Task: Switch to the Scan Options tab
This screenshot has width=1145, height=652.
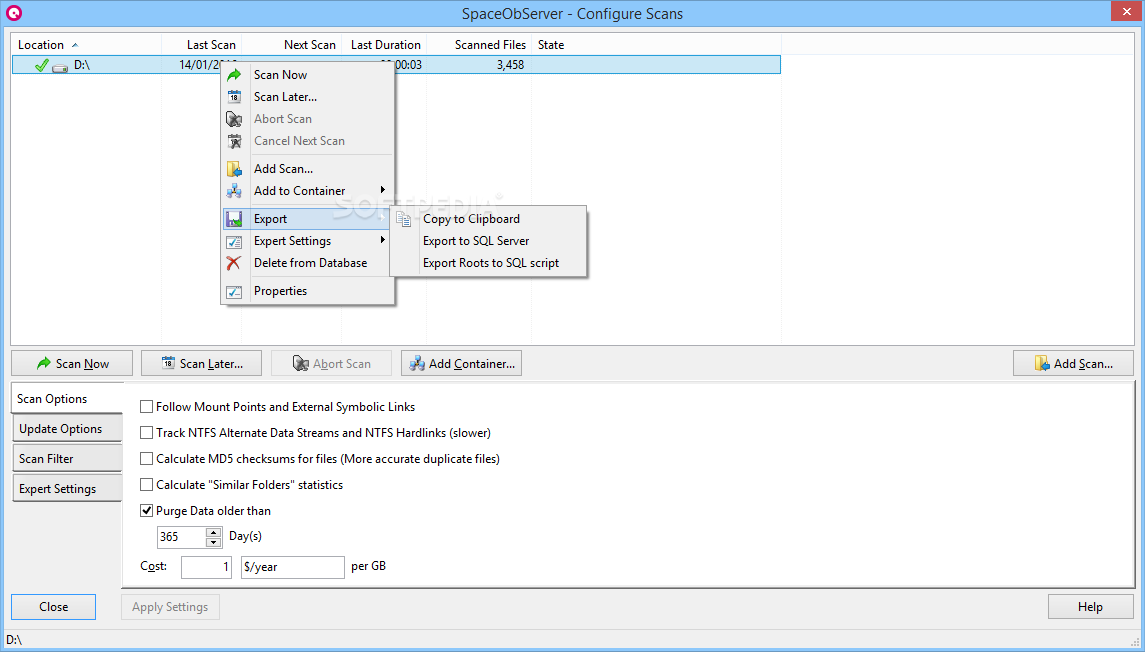Action: (66, 399)
